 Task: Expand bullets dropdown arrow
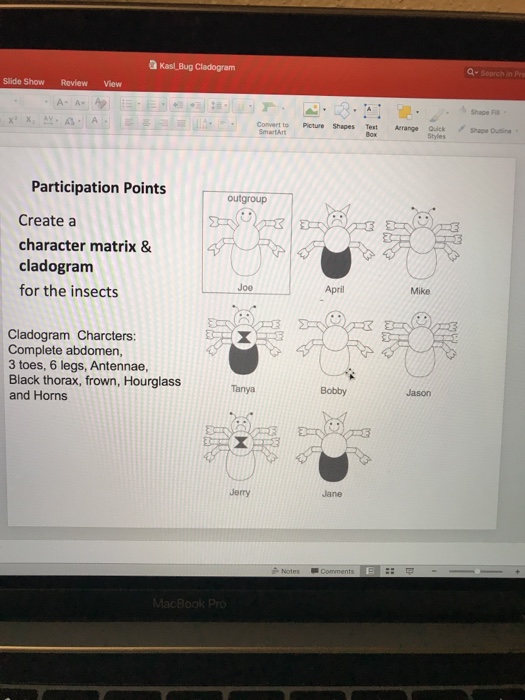point(138,105)
